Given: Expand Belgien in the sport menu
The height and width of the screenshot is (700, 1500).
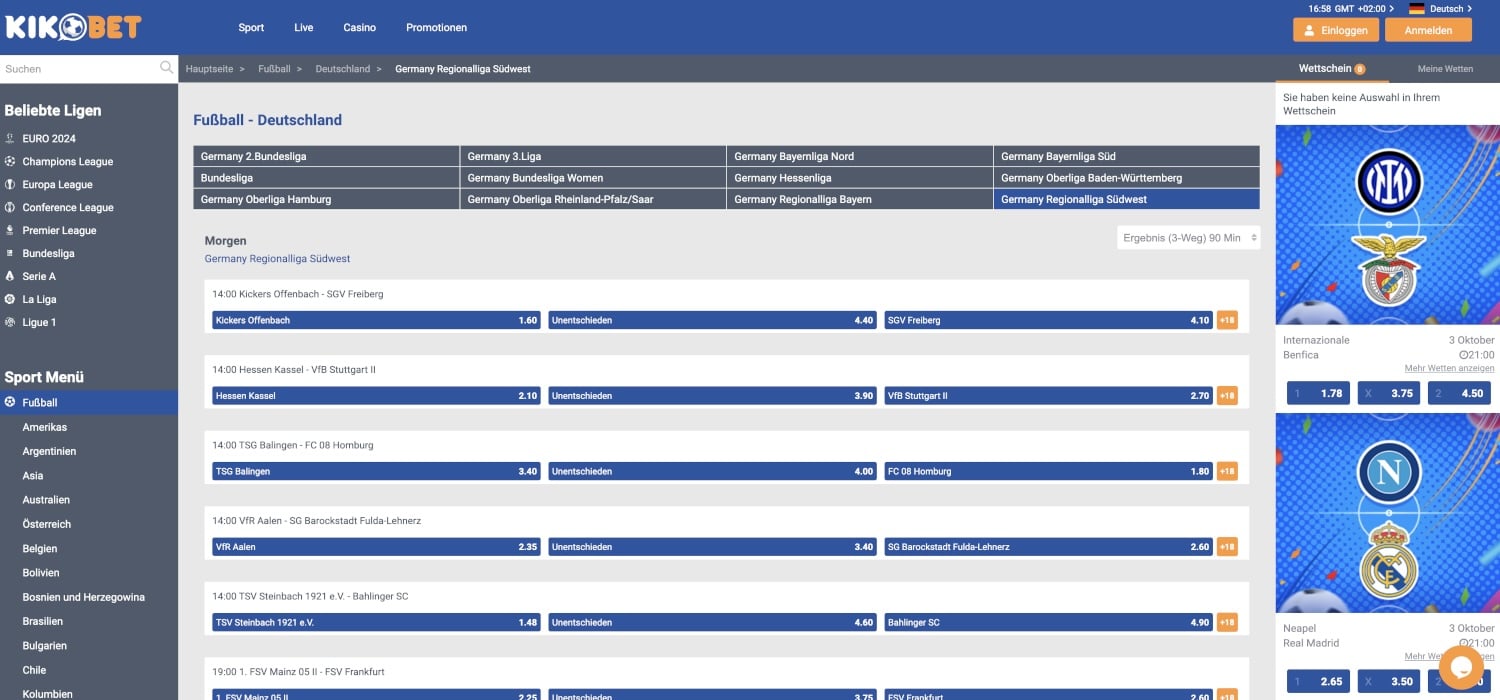Looking at the screenshot, I should click(40, 548).
